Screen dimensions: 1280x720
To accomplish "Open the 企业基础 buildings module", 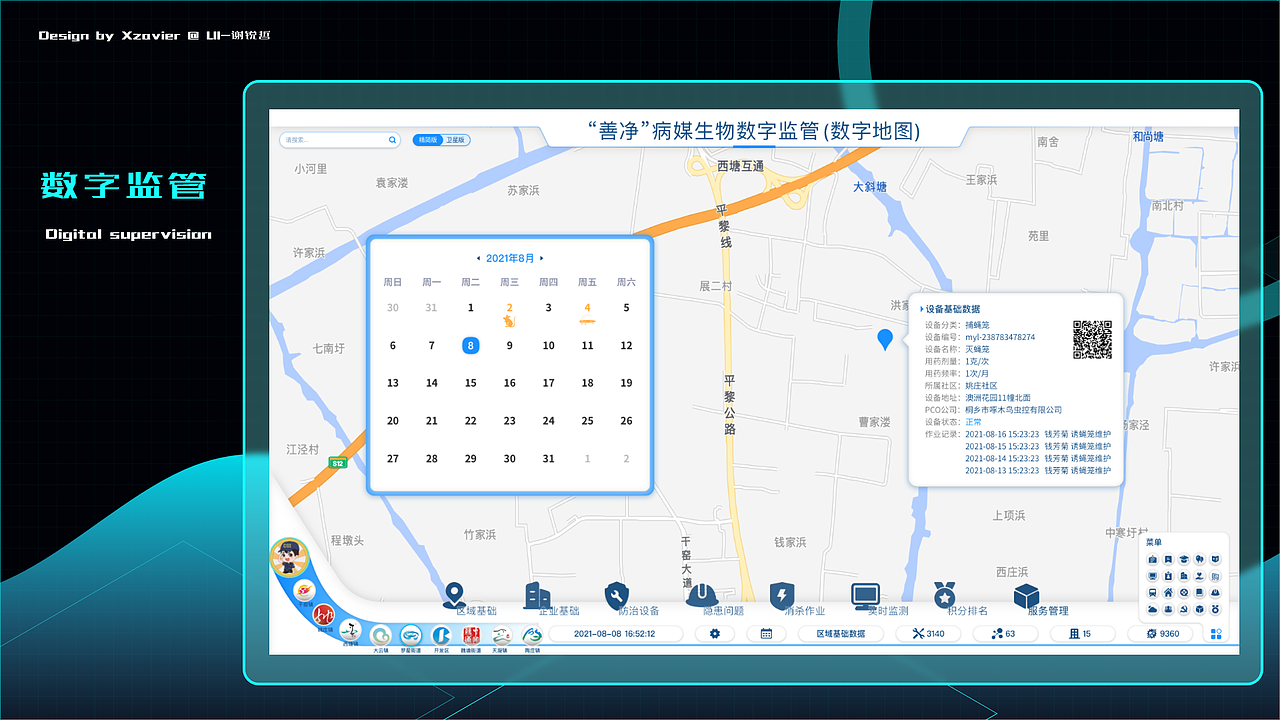I will click(x=537, y=594).
